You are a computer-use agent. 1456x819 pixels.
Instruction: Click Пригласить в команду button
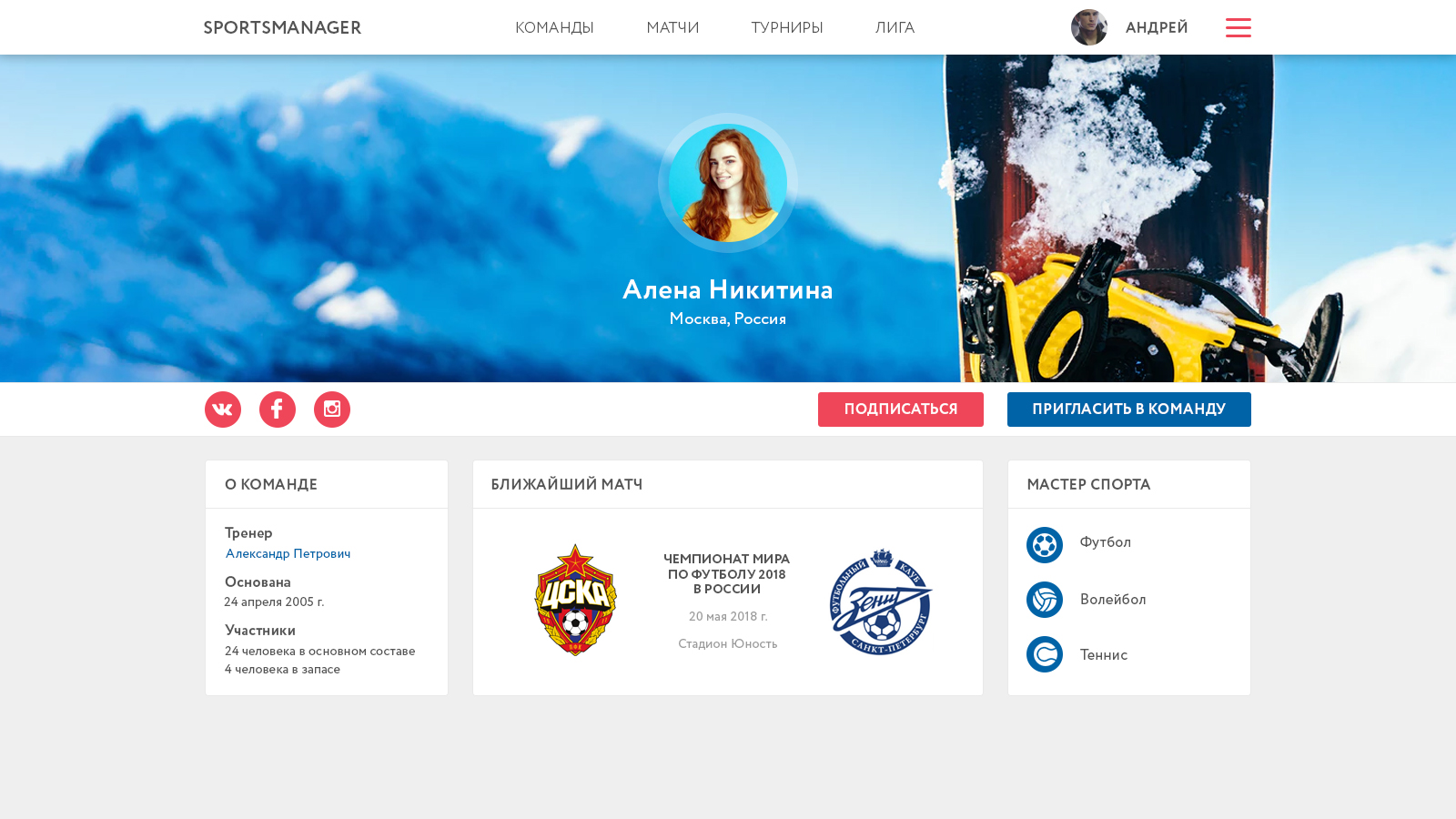click(x=1128, y=409)
